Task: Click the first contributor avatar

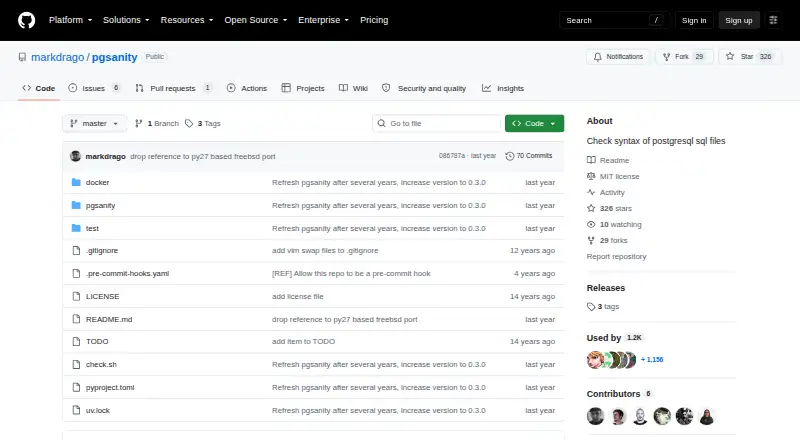Action: point(595,417)
